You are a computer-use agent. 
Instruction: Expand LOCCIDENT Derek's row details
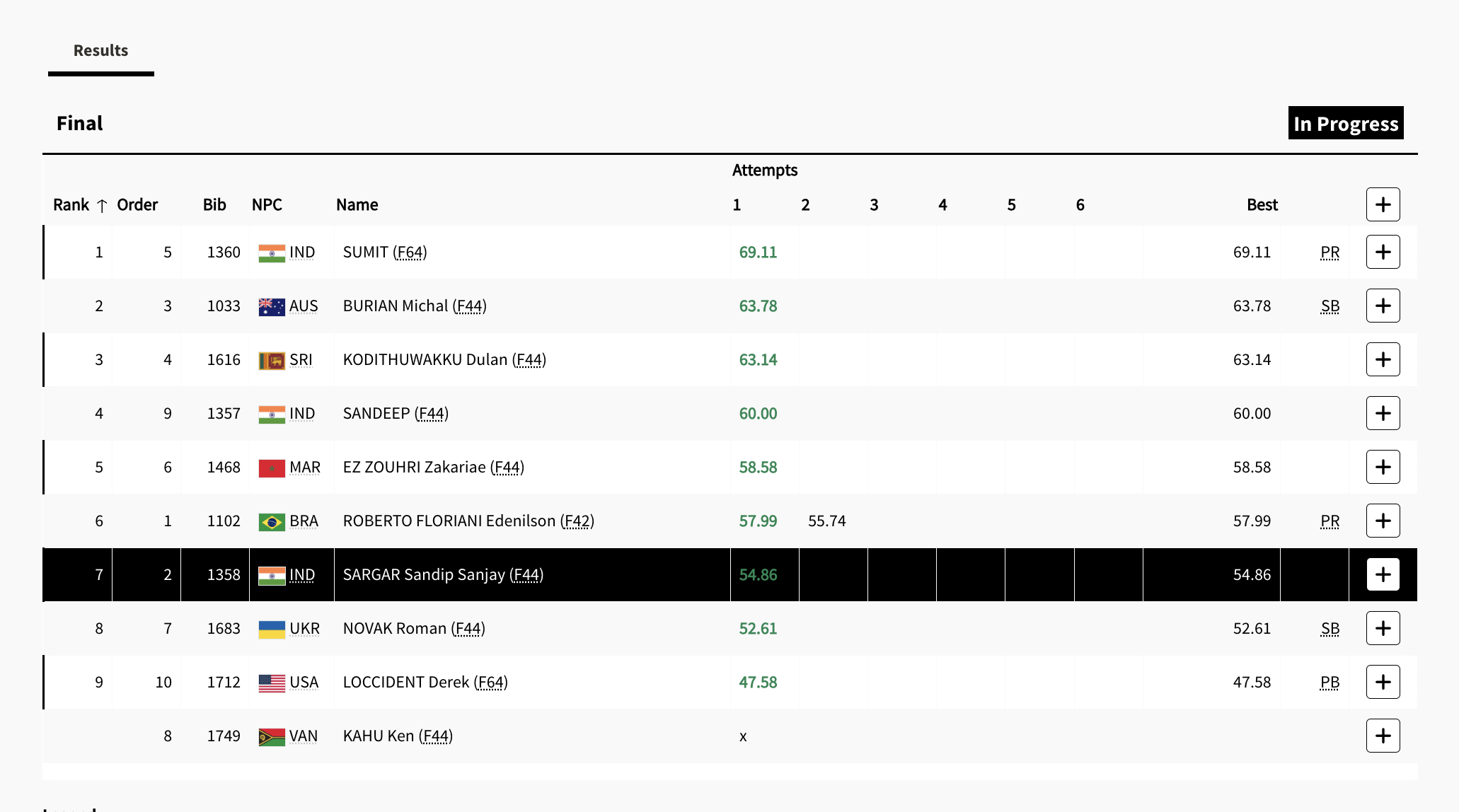1383,683
